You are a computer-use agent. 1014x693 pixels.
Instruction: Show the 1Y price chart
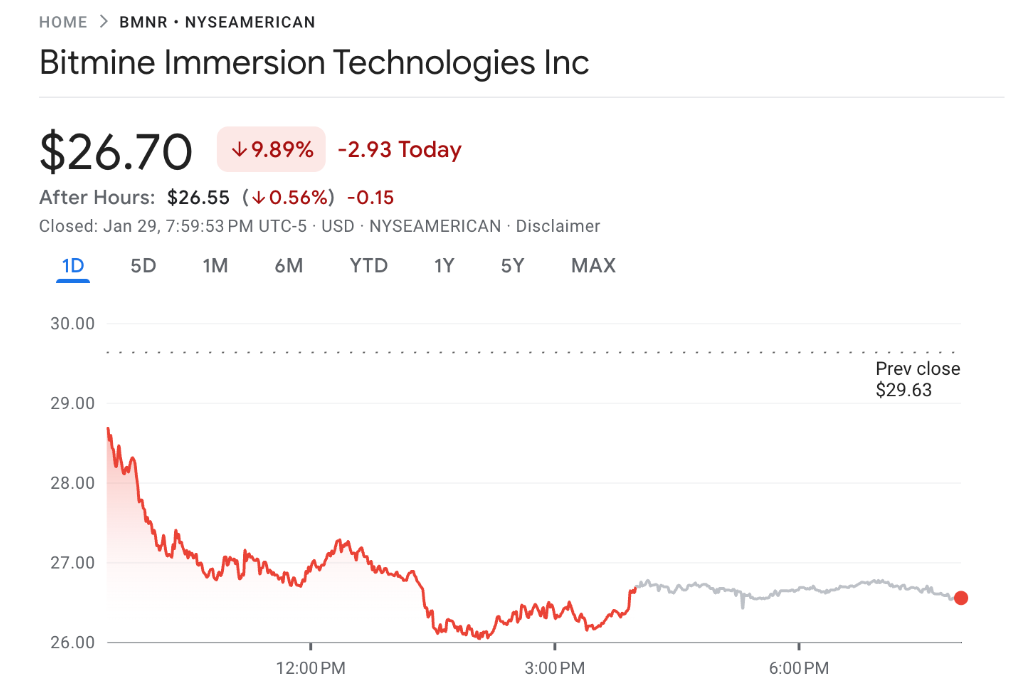pyautogui.click(x=444, y=266)
